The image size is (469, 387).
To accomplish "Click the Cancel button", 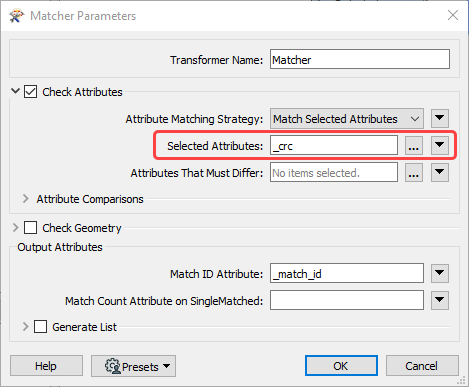I will [x=422, y=366].
